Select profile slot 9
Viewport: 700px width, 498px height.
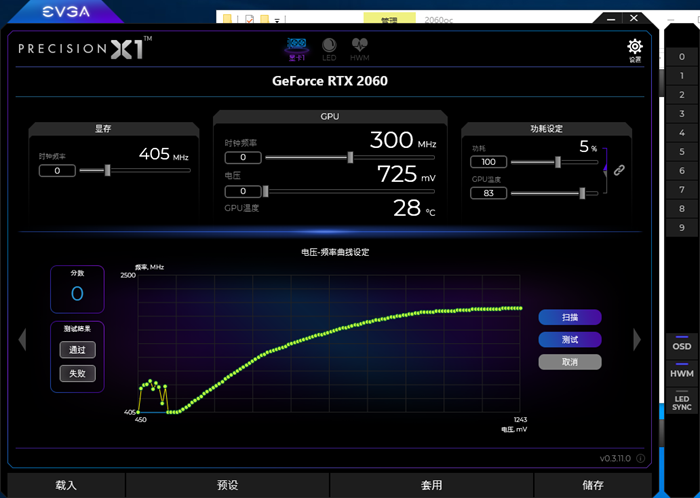[682, 228]
